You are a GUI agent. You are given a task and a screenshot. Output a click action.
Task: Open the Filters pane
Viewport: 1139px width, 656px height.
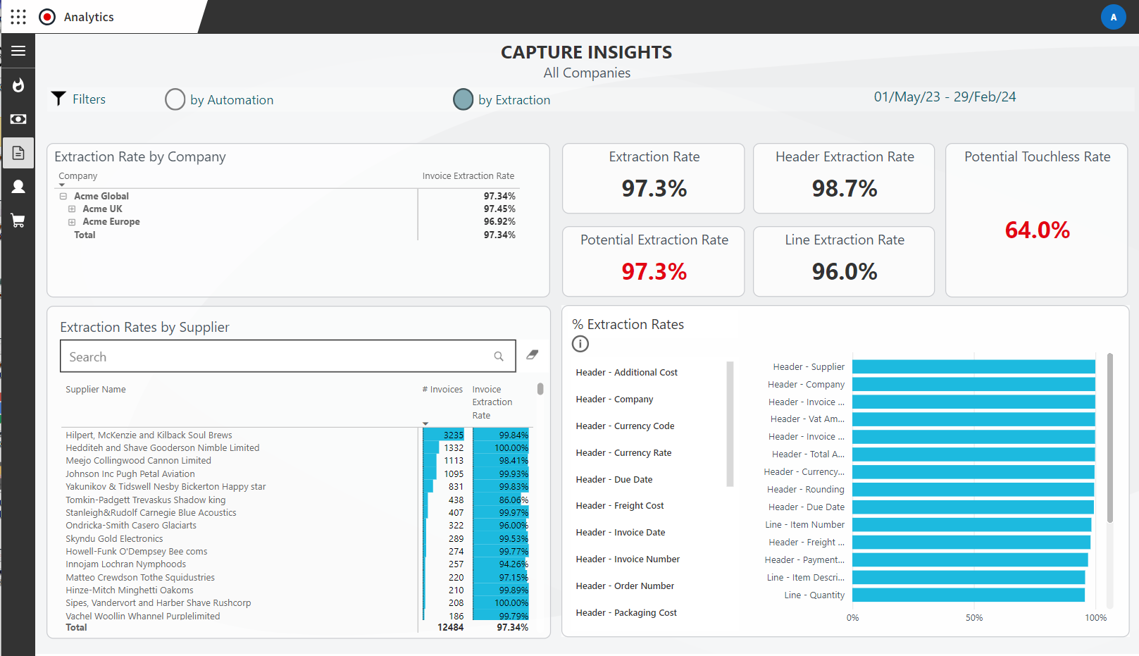click(89, 99)
